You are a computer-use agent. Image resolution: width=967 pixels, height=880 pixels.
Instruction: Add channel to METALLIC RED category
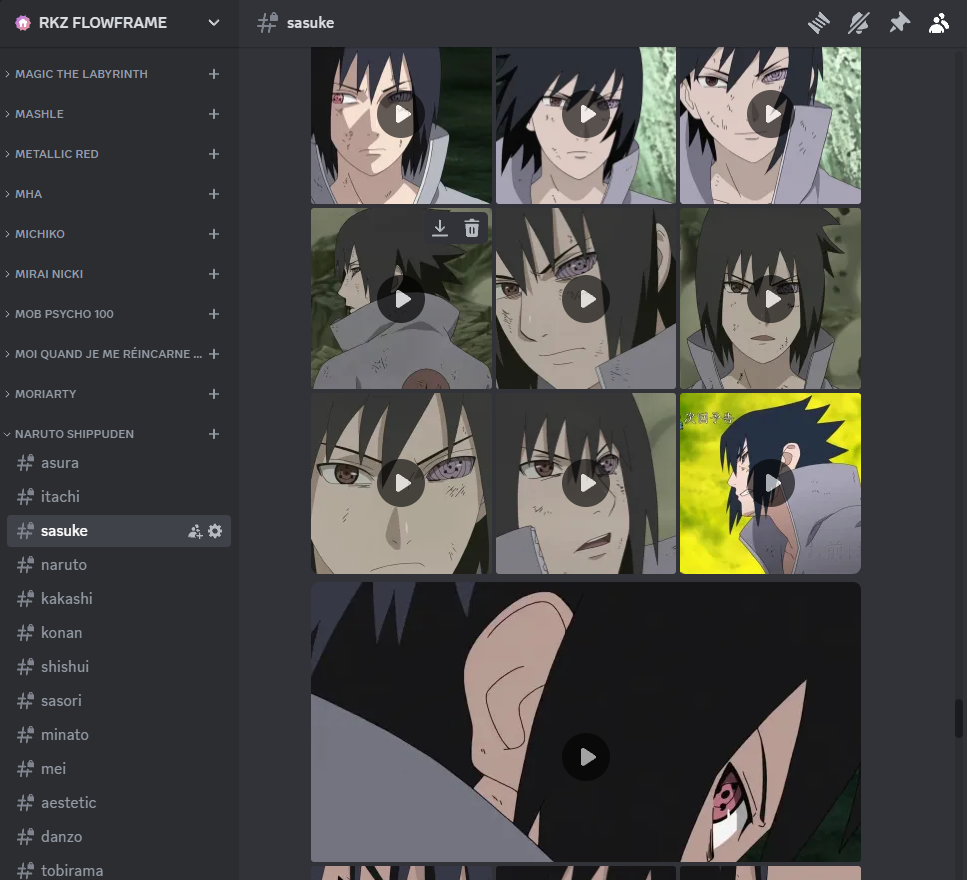[x=214, y=154]
